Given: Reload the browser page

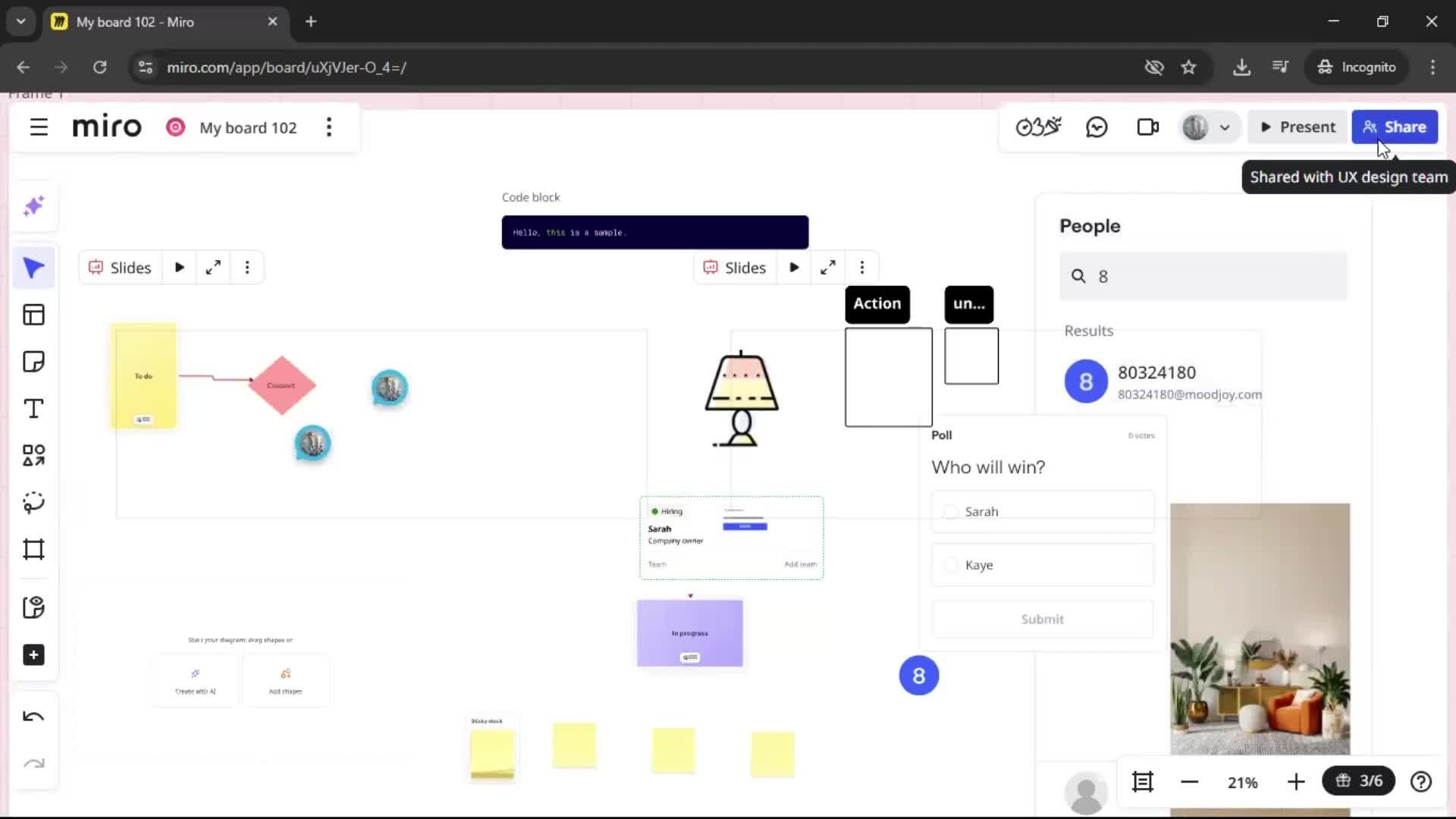Looking at the screenshot, I should point(99,67).
